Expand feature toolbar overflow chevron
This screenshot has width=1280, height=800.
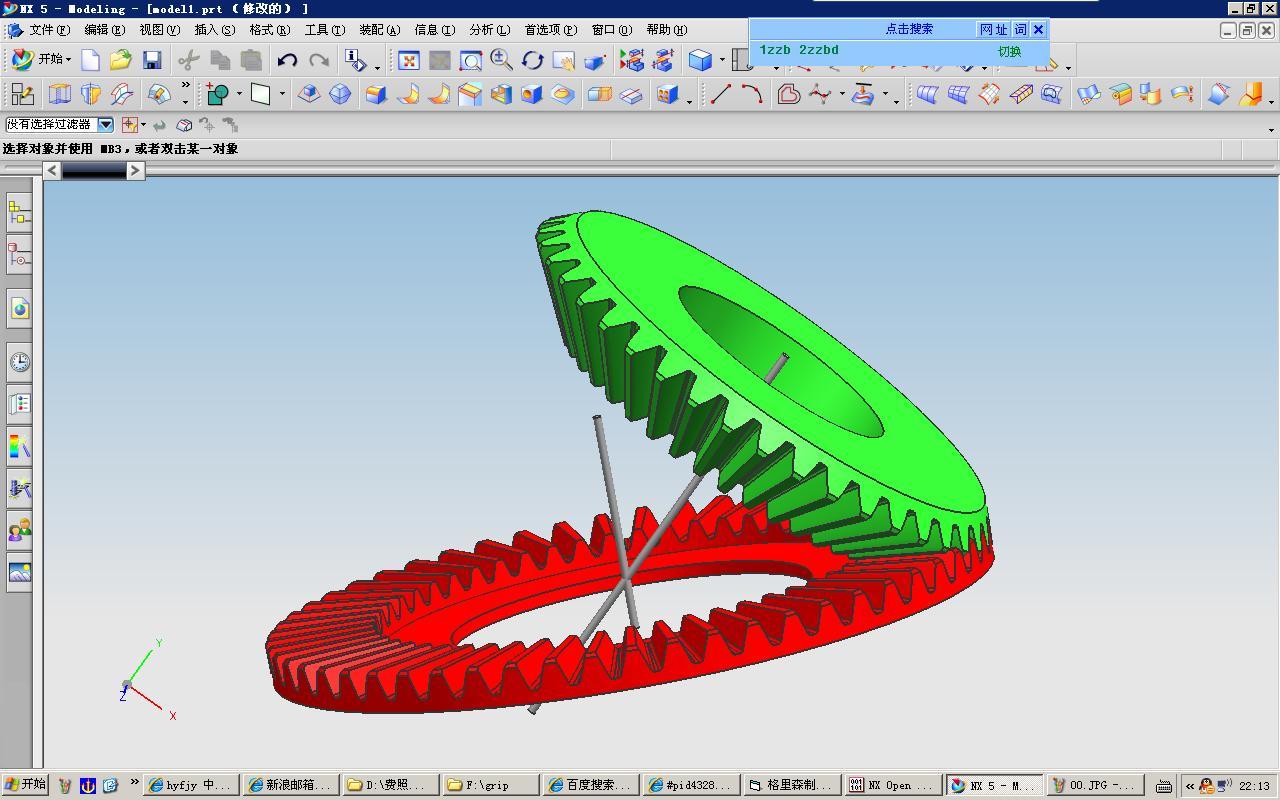pyautogui.click(x=185, y=87)
